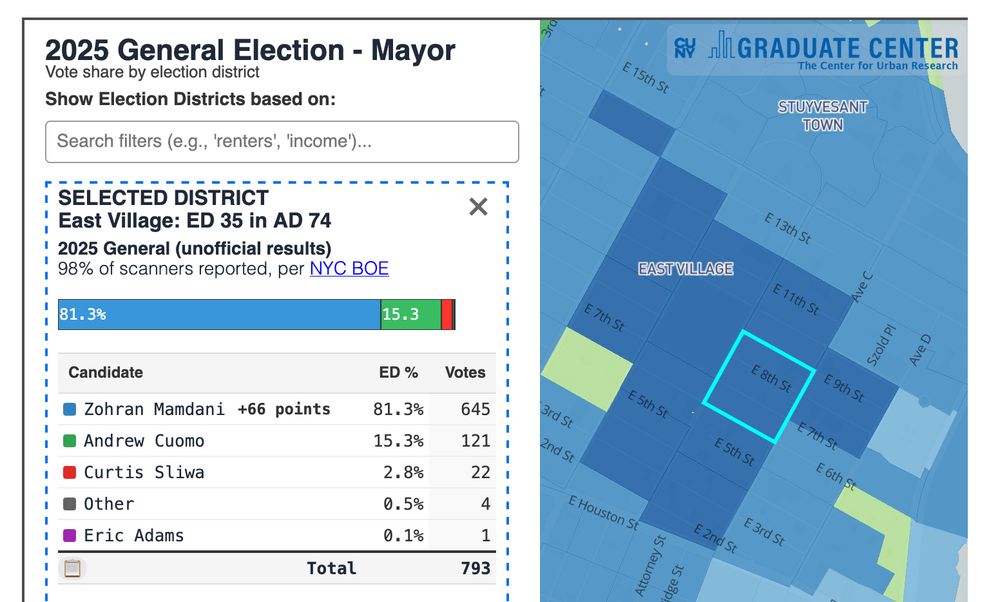Open the NYC BOE link
1000x602 pixels.
(349, 268)
